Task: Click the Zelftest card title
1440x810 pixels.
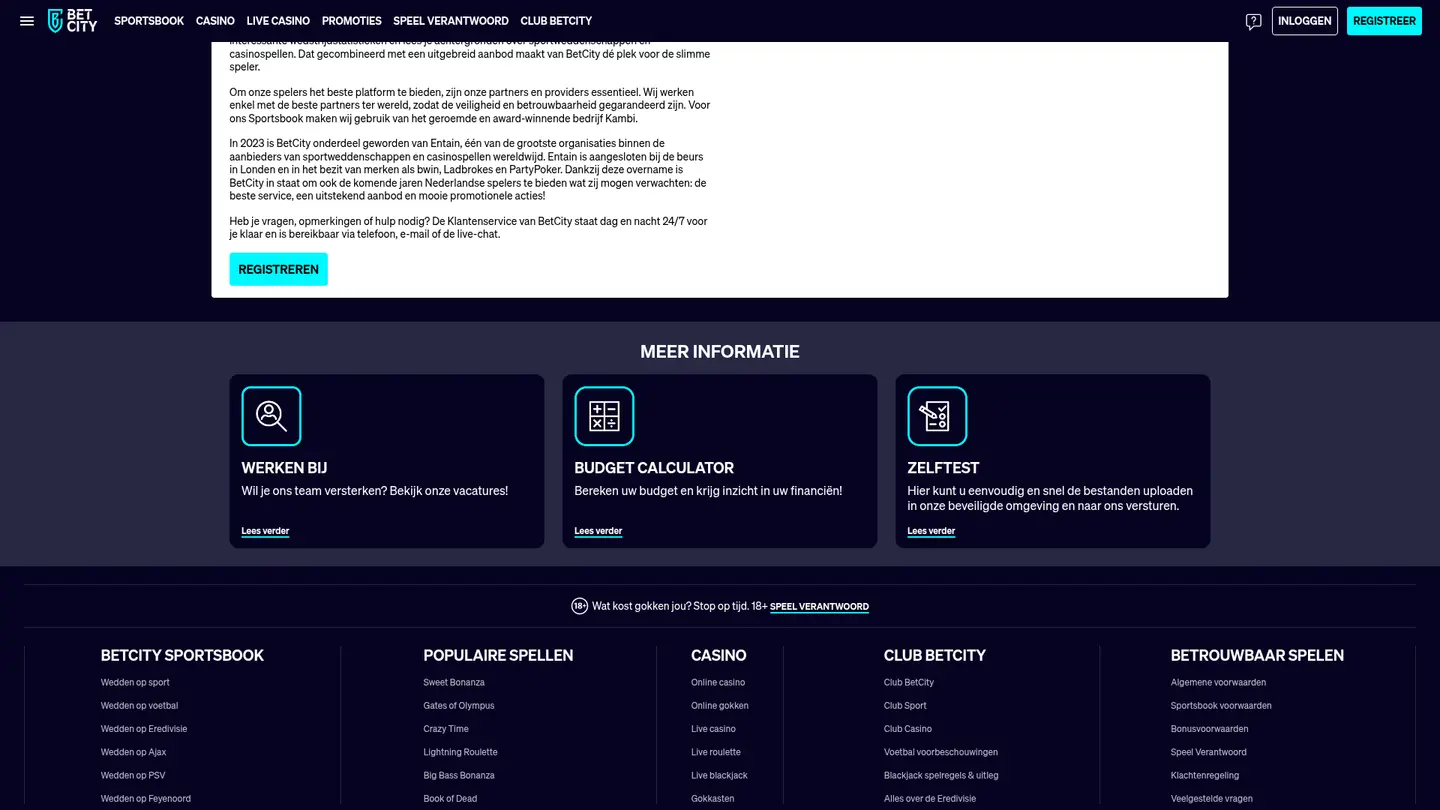Action: 943,468
